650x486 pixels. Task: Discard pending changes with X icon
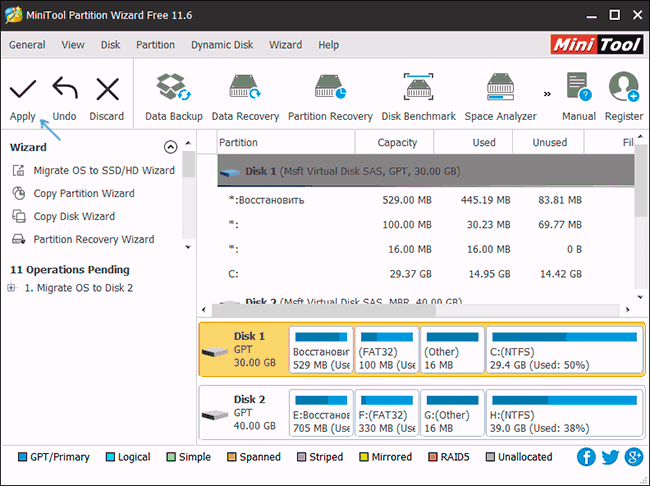coord(107,90)
